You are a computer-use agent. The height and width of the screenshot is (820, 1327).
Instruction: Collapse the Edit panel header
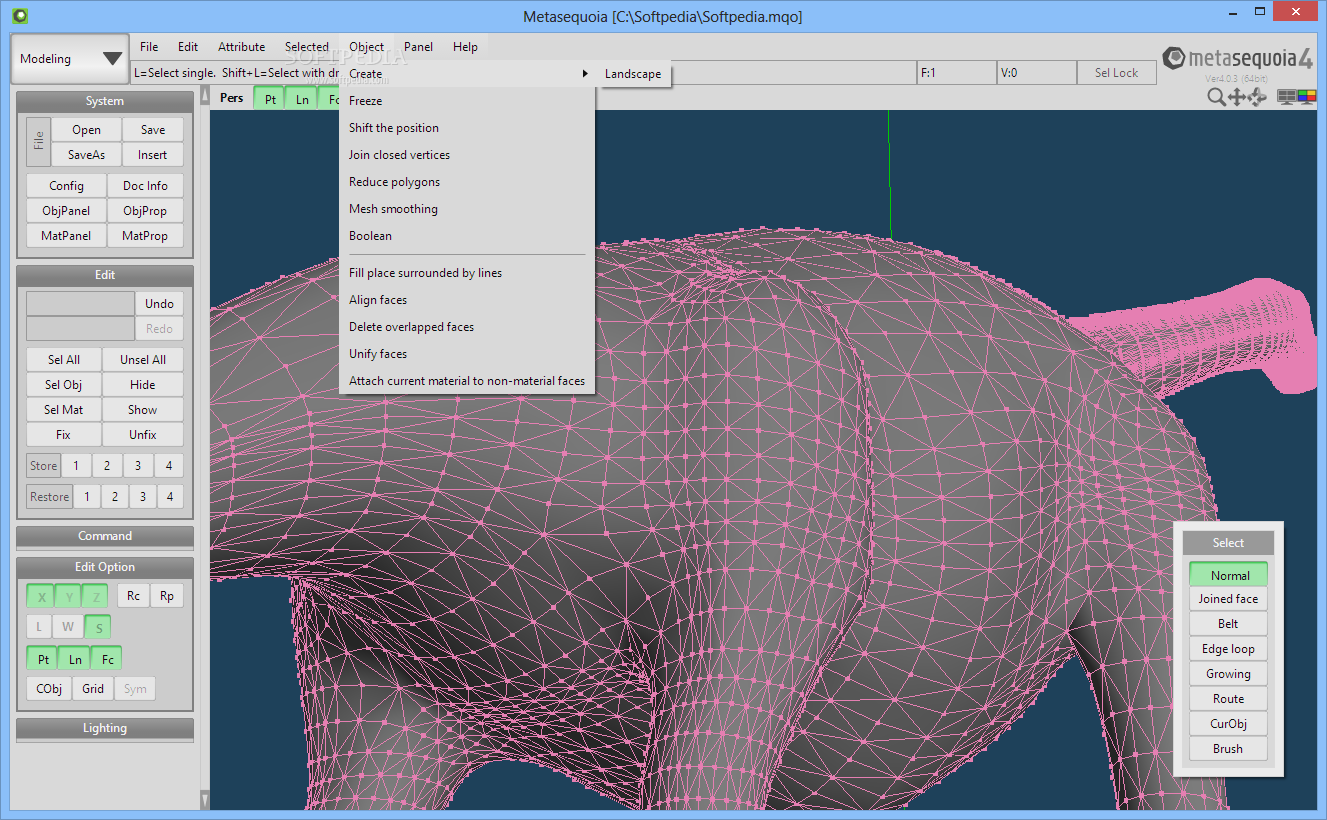pos(105,275)
